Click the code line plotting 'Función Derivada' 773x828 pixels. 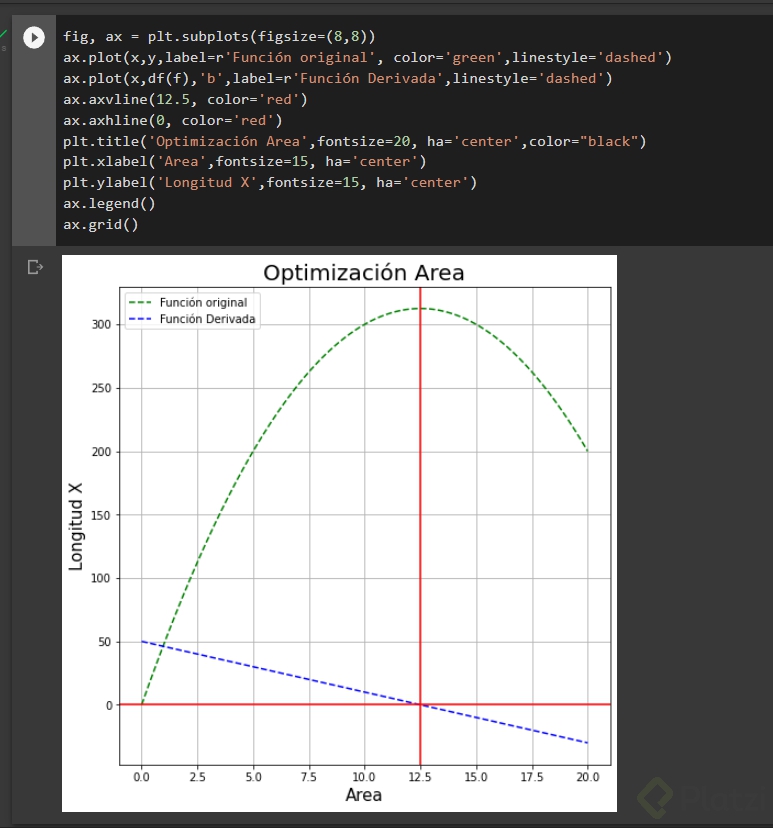(x=337, y=79)
